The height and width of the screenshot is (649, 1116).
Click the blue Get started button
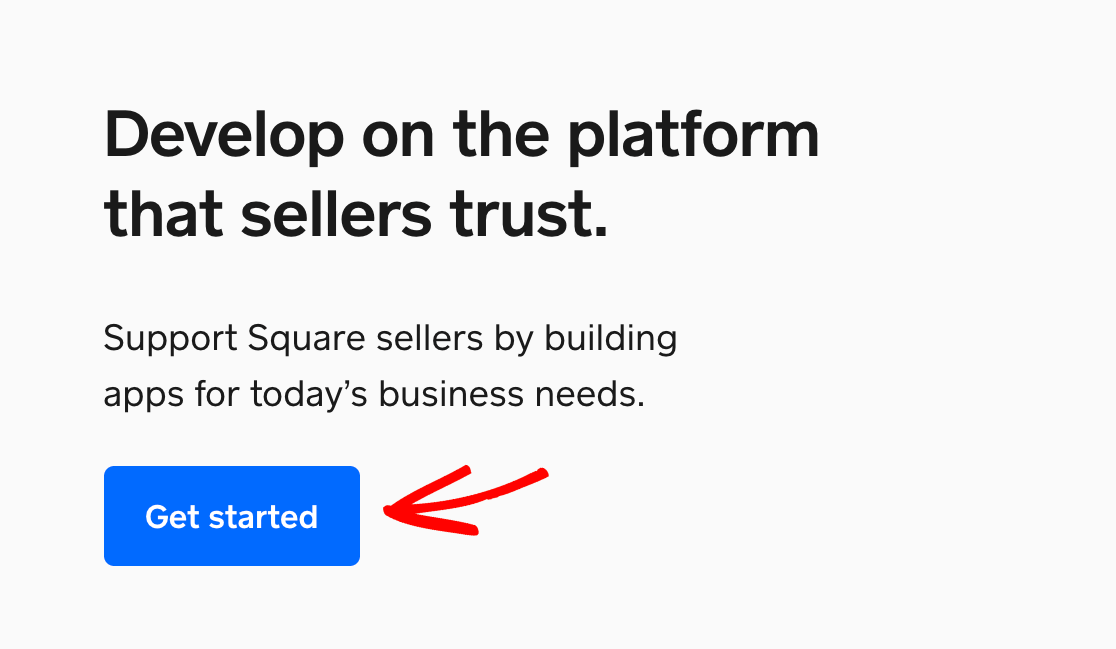(232, 516)
